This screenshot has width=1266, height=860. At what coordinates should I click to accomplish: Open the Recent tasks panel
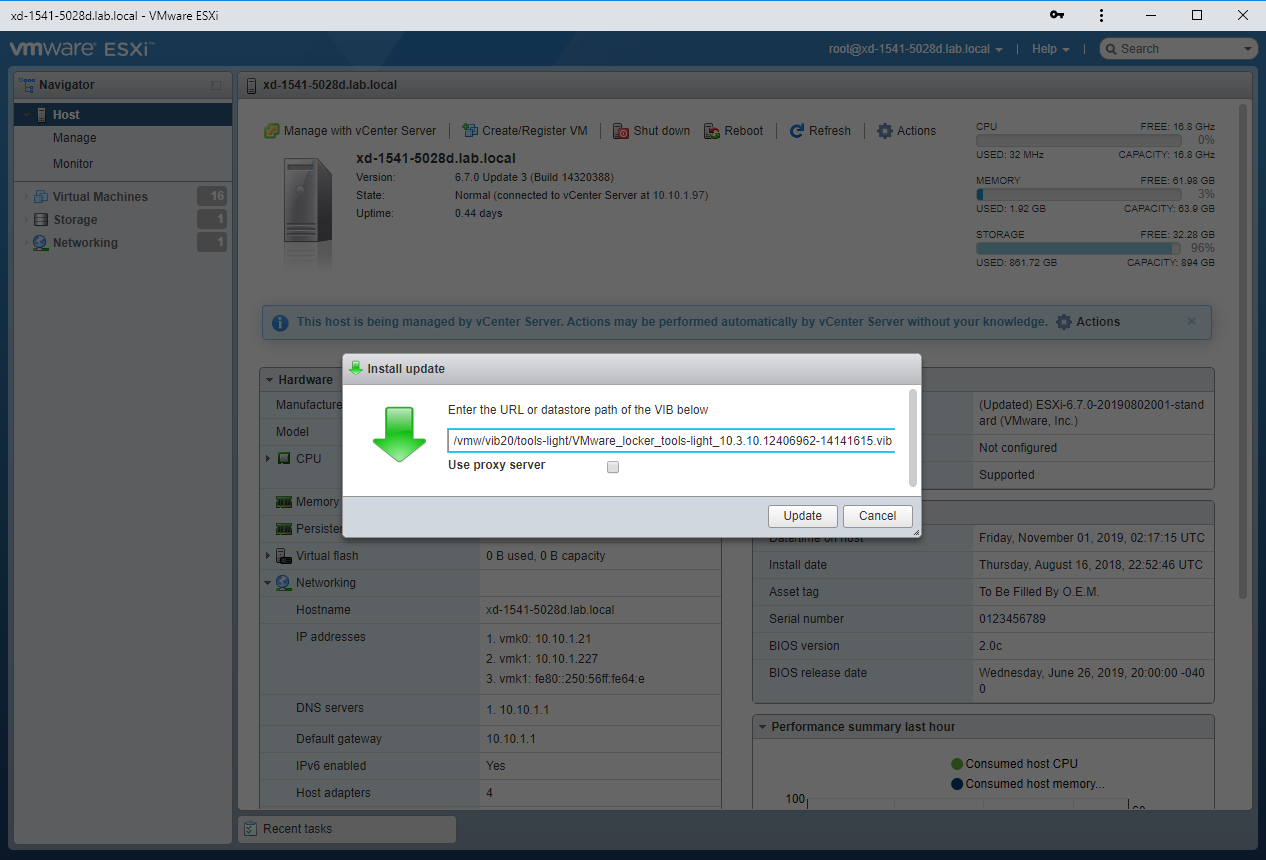[346, 829]
